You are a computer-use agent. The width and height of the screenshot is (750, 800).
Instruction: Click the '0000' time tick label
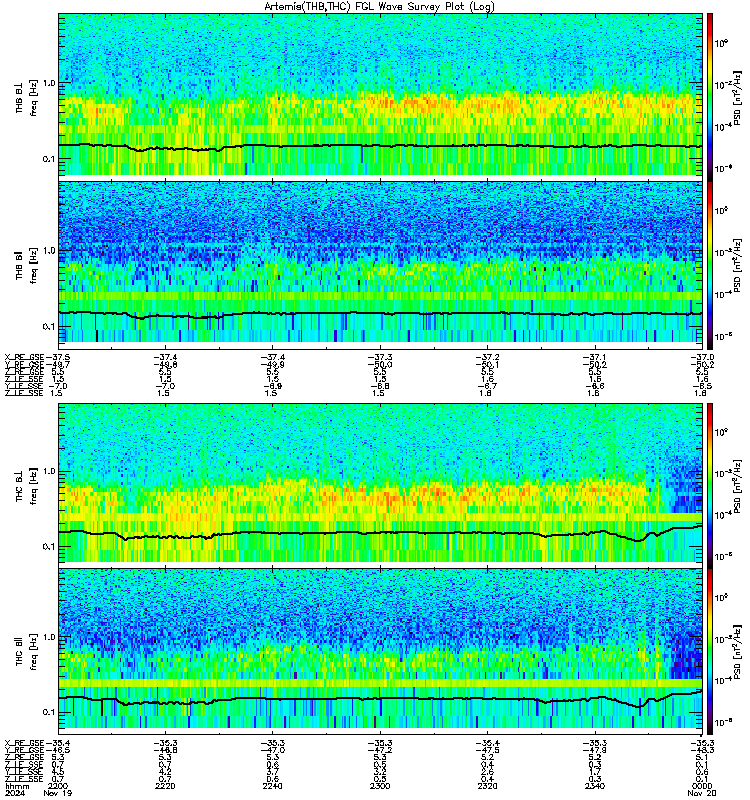click(x=702, y=786)
